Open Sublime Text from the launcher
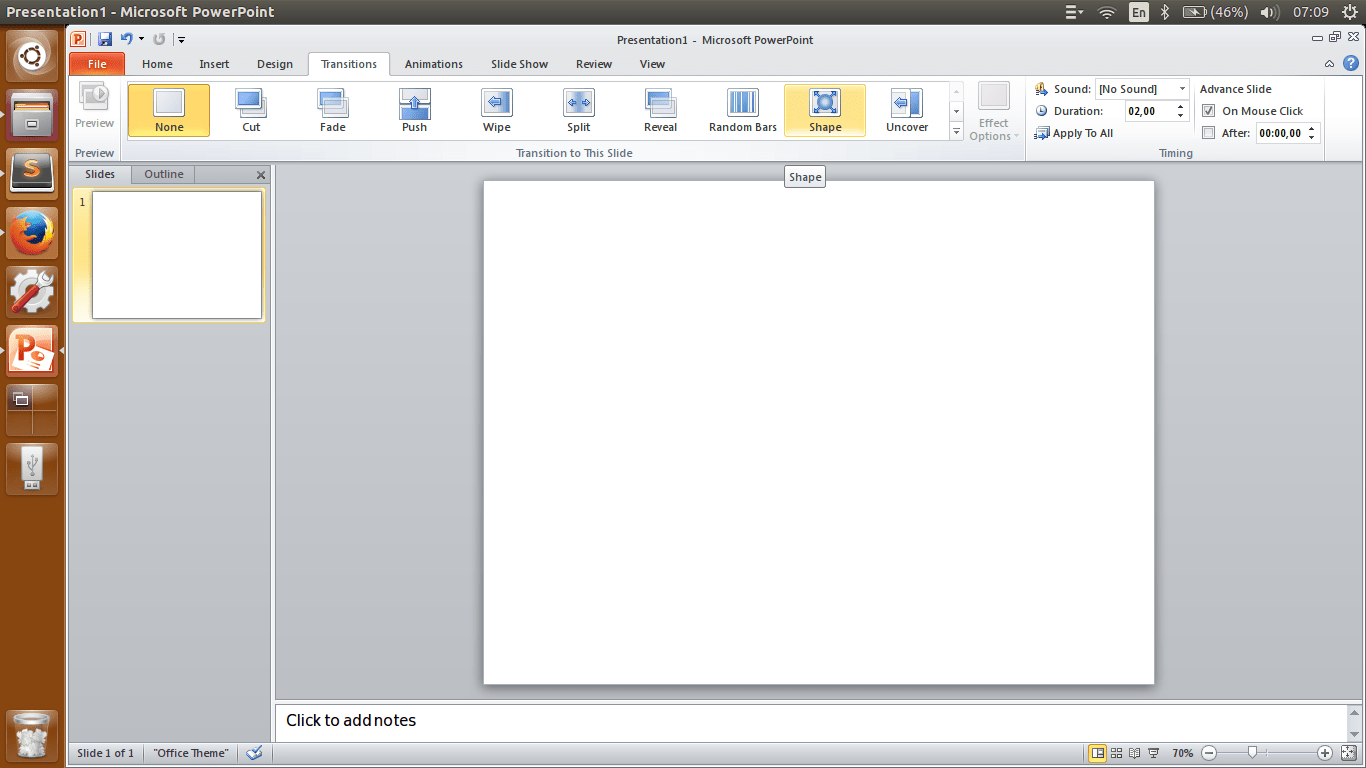This screenshot has width=1366, height=768. pyautogui.click(x=32, y=175)
